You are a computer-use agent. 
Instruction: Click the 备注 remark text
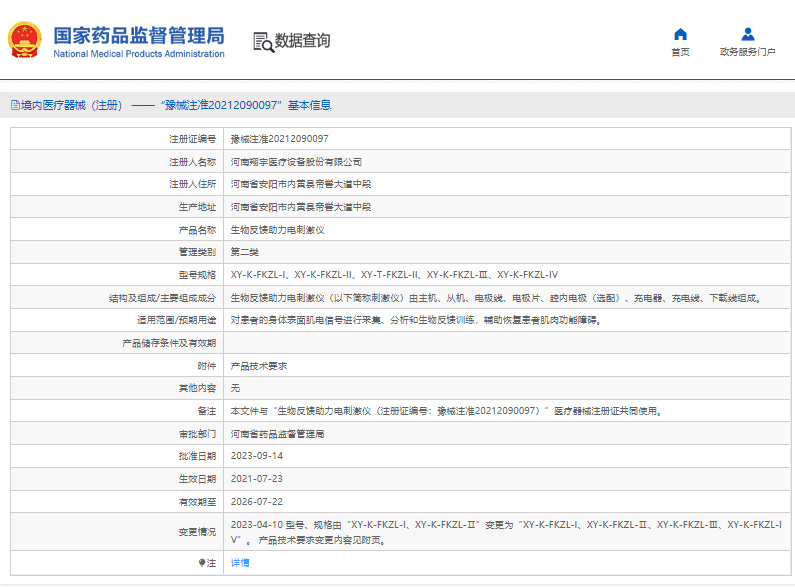click(446, 411)
